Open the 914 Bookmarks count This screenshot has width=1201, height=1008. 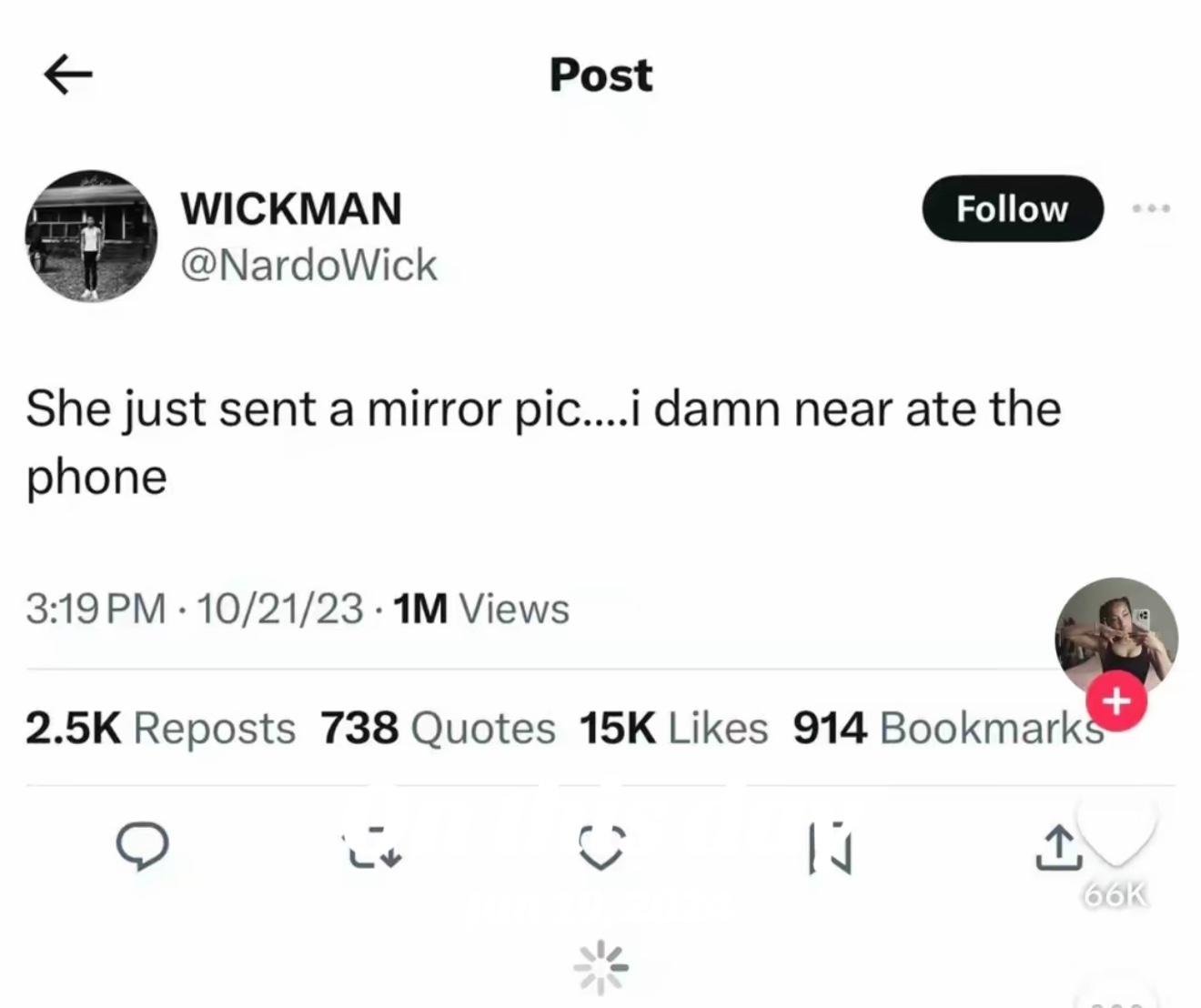coord(948,728)
